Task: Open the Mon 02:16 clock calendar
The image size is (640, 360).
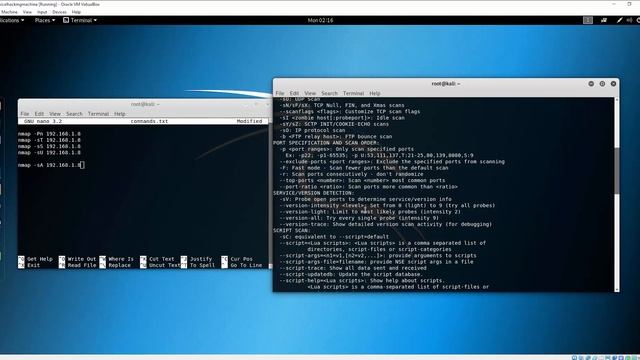Action: coord(320,20)
